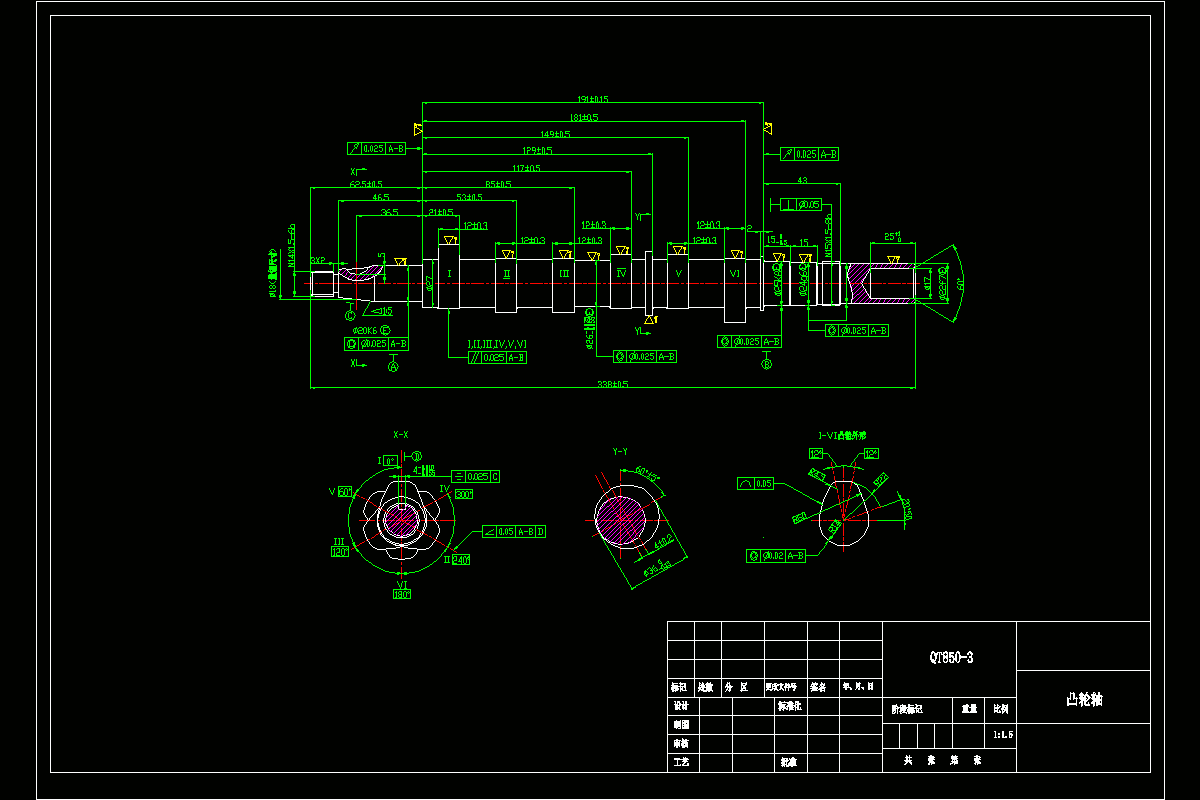The width and height of the screenshot is (1200, 800).
Task: Select the 43 dimension on right end
Action: point(802,181)
